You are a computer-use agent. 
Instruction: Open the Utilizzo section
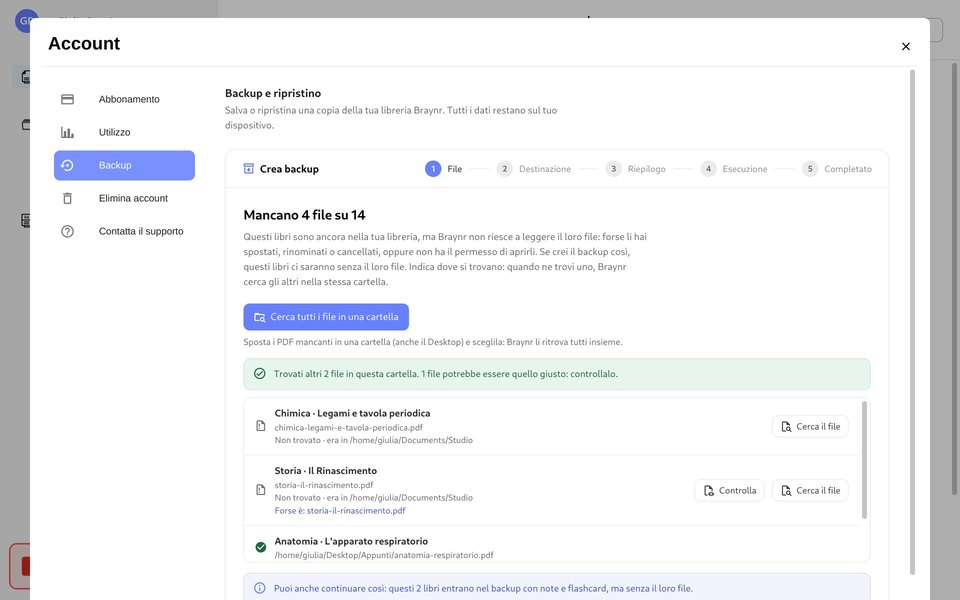pyautogui.click(x=124, y=132)
